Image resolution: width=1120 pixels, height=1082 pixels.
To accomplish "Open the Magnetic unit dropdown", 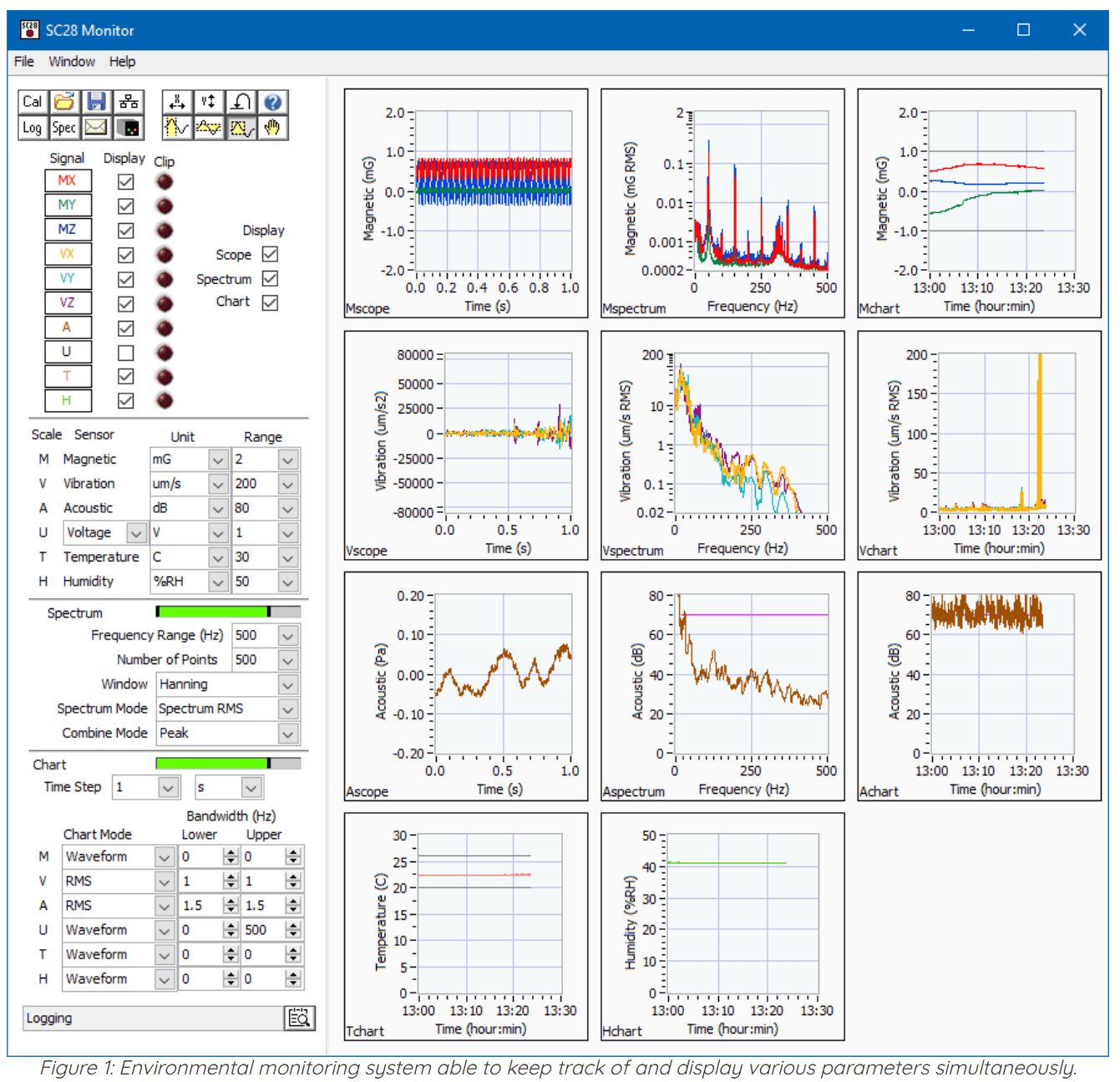I will (x=218, y=460).
